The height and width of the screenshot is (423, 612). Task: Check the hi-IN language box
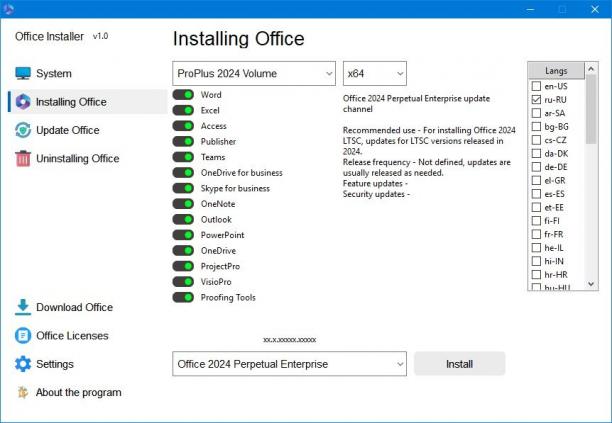537,261
